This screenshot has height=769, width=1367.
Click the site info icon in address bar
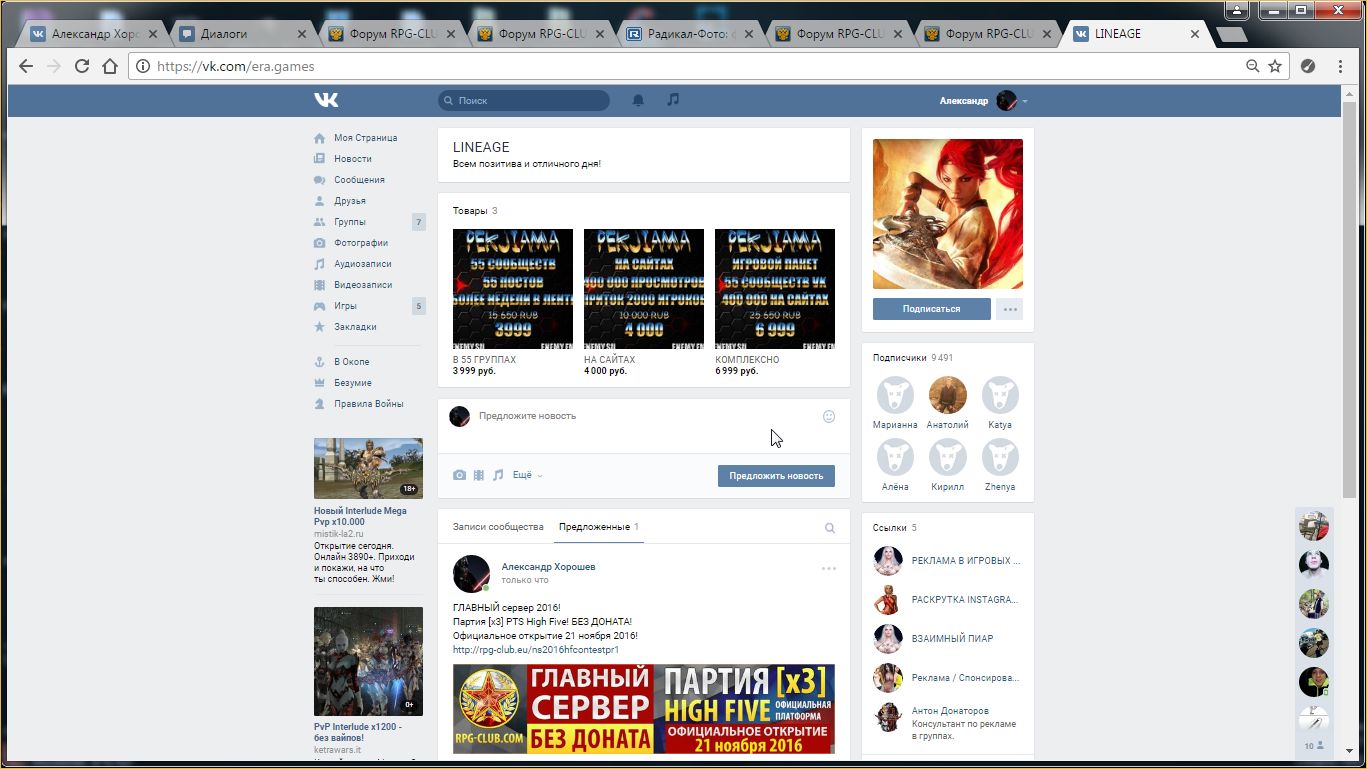tap(143, 66)
